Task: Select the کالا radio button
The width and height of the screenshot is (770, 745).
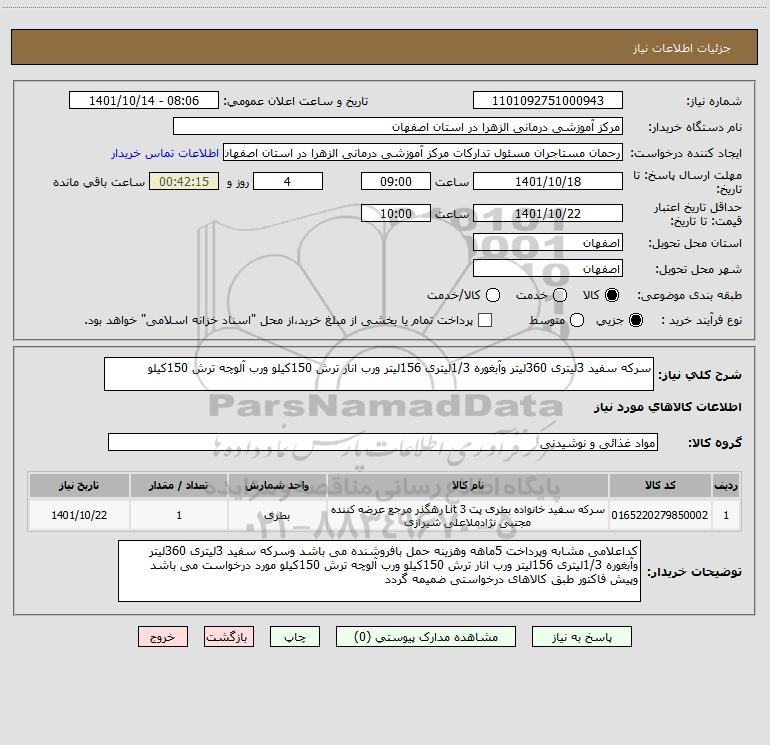Action: (612, 295)
